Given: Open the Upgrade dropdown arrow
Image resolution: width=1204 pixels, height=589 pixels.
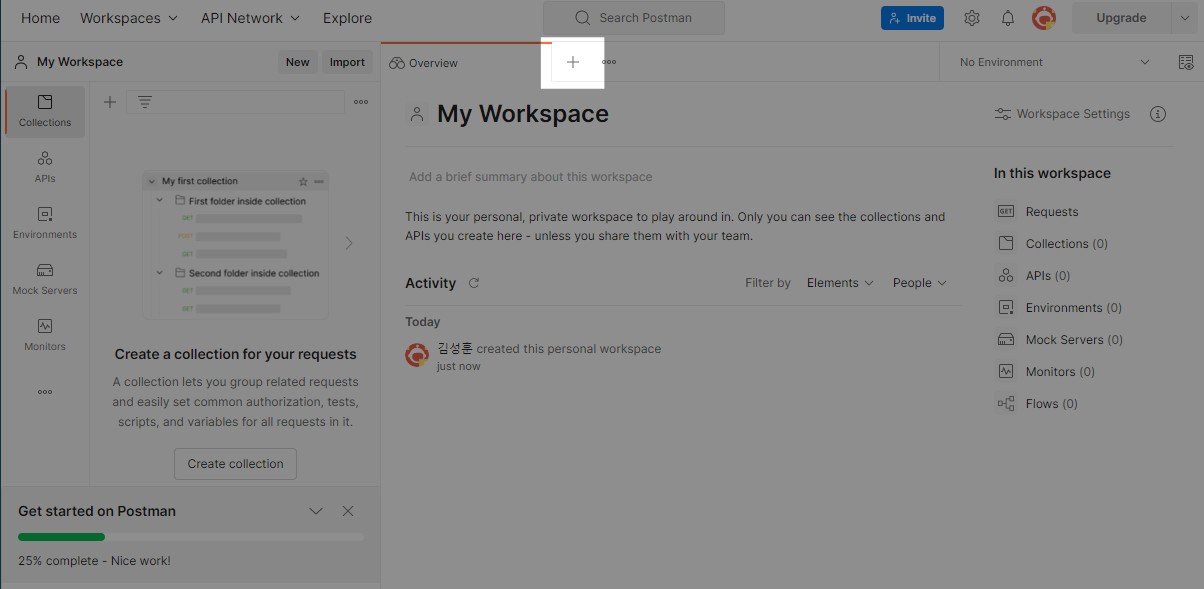Looking at the screenshot, I should [1185, 18].
